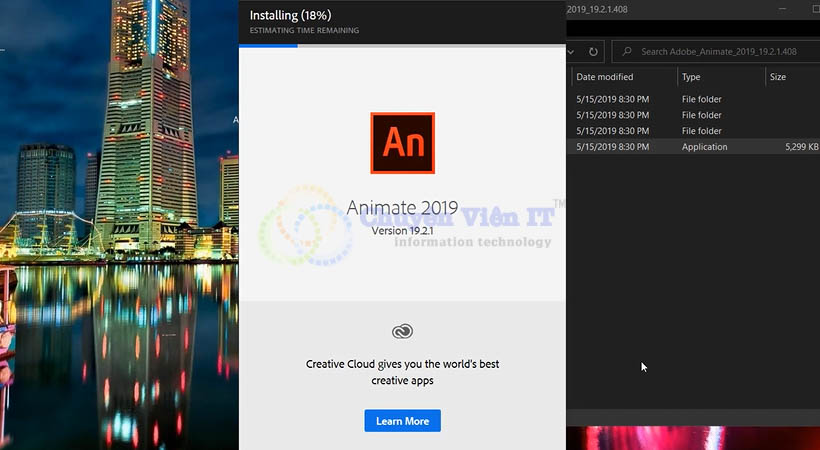820x450 pixels.
Task: Click the Explorer title 2019_19.2.1.408
Action: pos(597,9)
